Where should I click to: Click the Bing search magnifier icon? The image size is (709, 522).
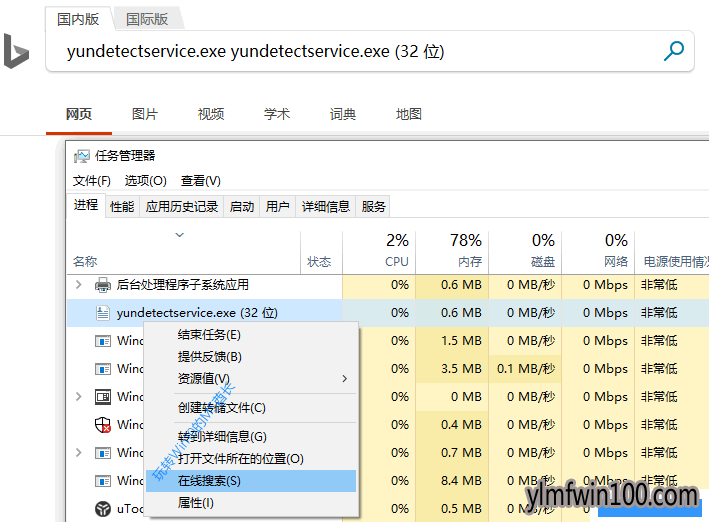point(673,51)
